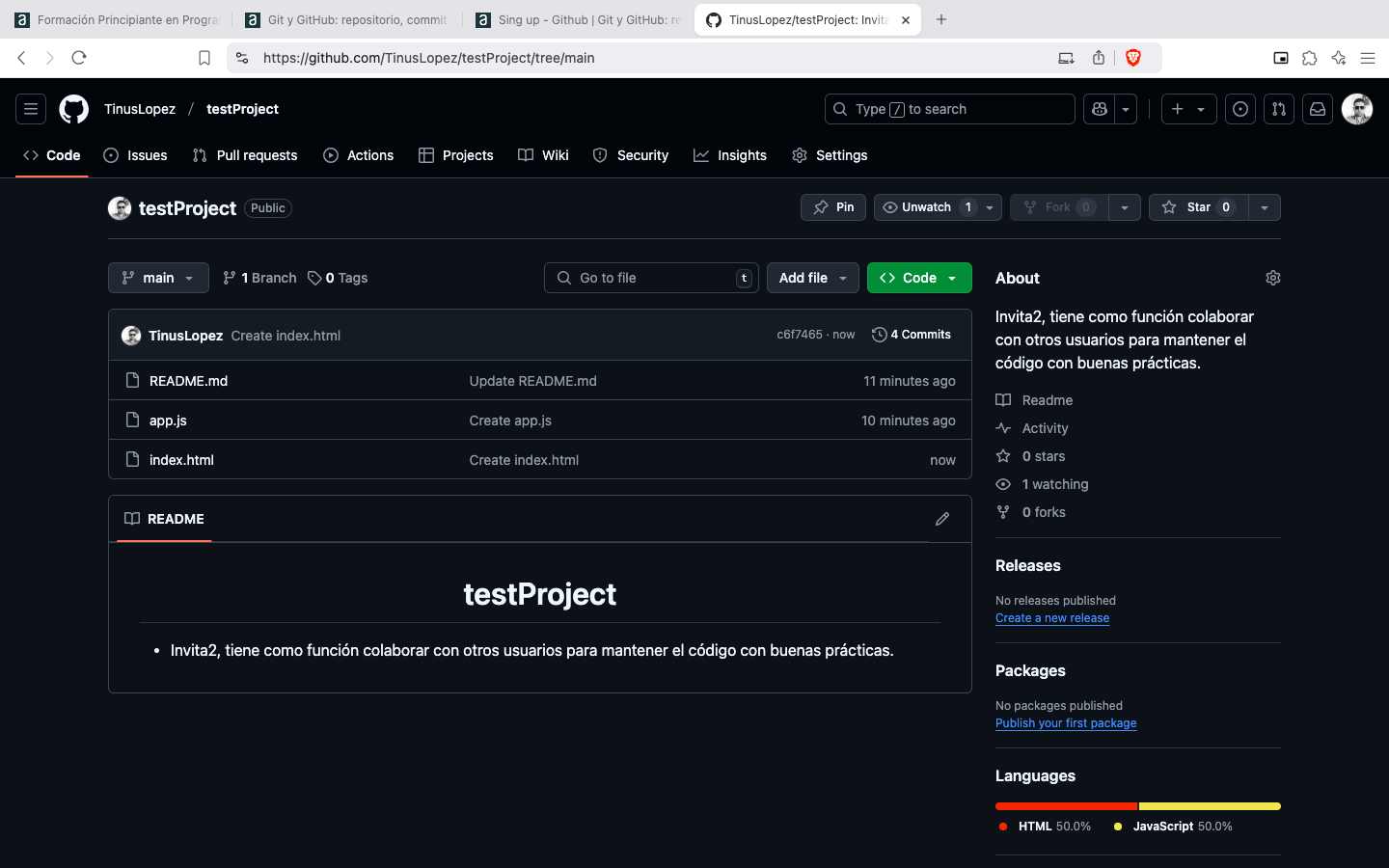Open the Insights tab
This screenshot has height=868, width=1389.
click(730, 155)
